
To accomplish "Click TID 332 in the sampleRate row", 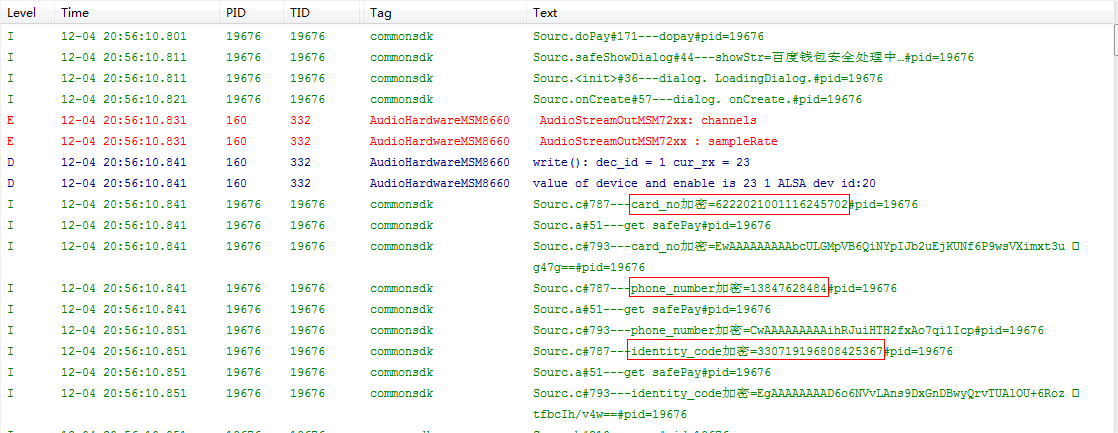I will point(301,141).
